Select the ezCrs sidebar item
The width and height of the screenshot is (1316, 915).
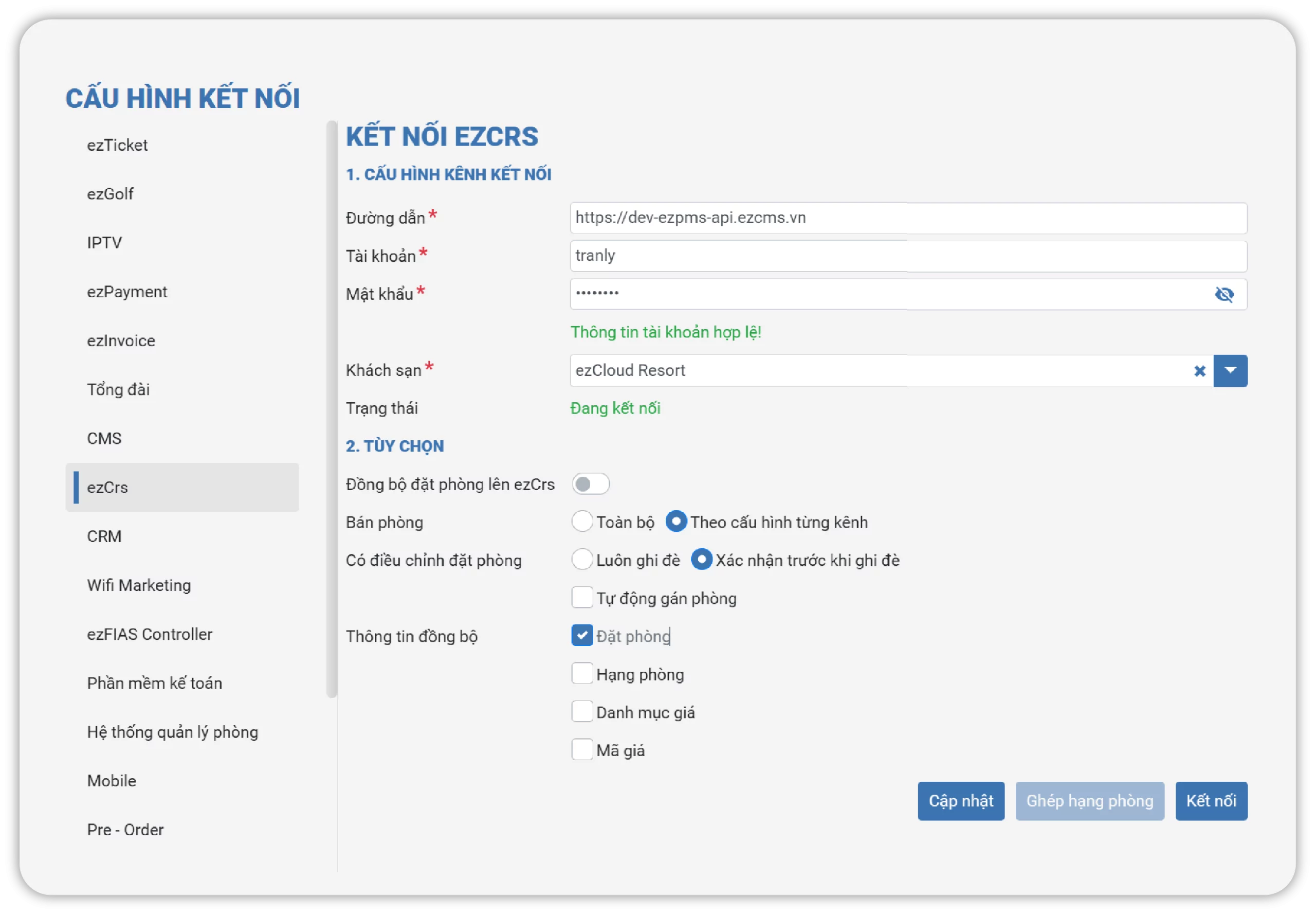point(182,487)
